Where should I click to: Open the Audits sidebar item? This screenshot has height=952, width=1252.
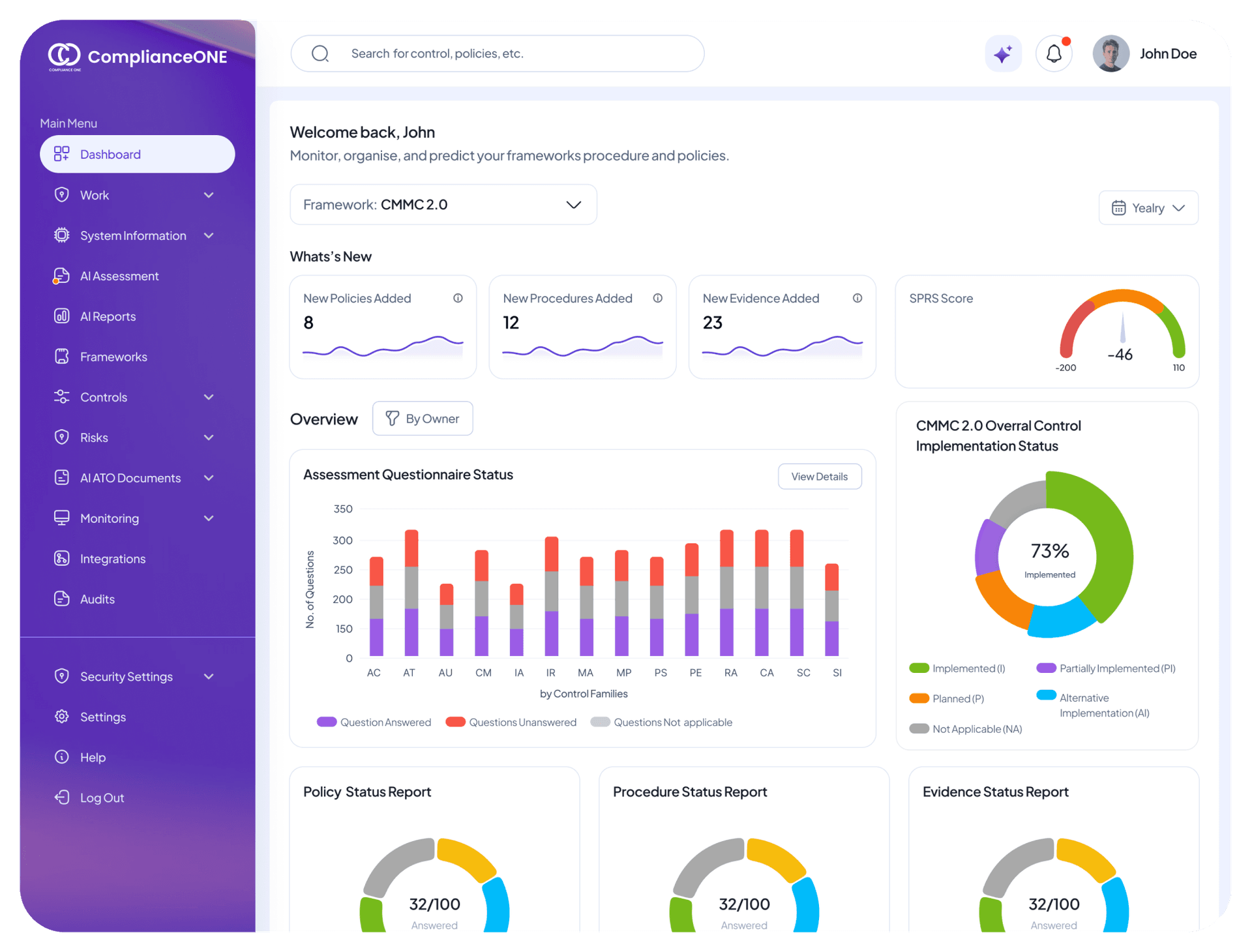[x=97, y=599]
